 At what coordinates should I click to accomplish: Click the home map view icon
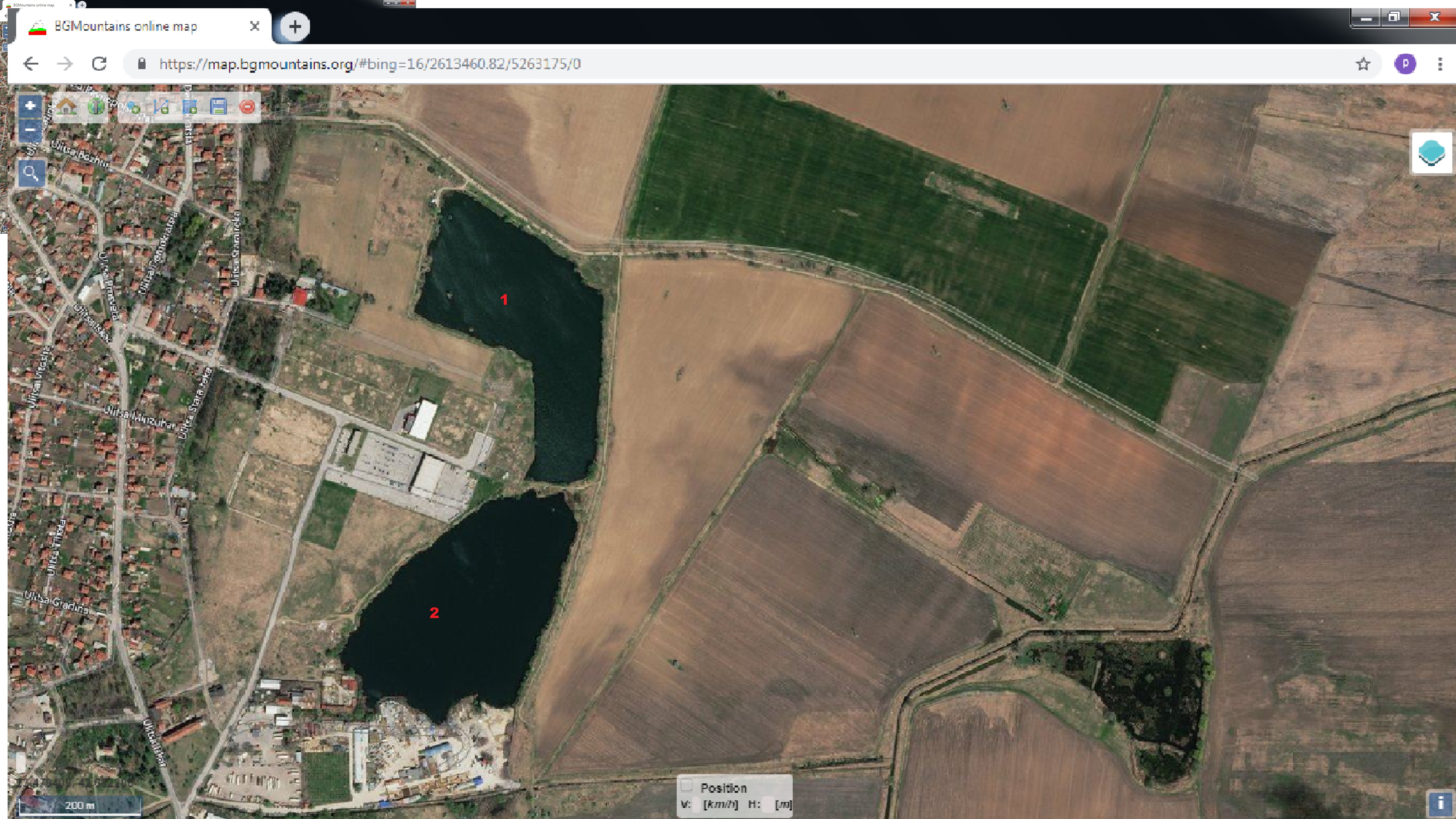[67, 106]
